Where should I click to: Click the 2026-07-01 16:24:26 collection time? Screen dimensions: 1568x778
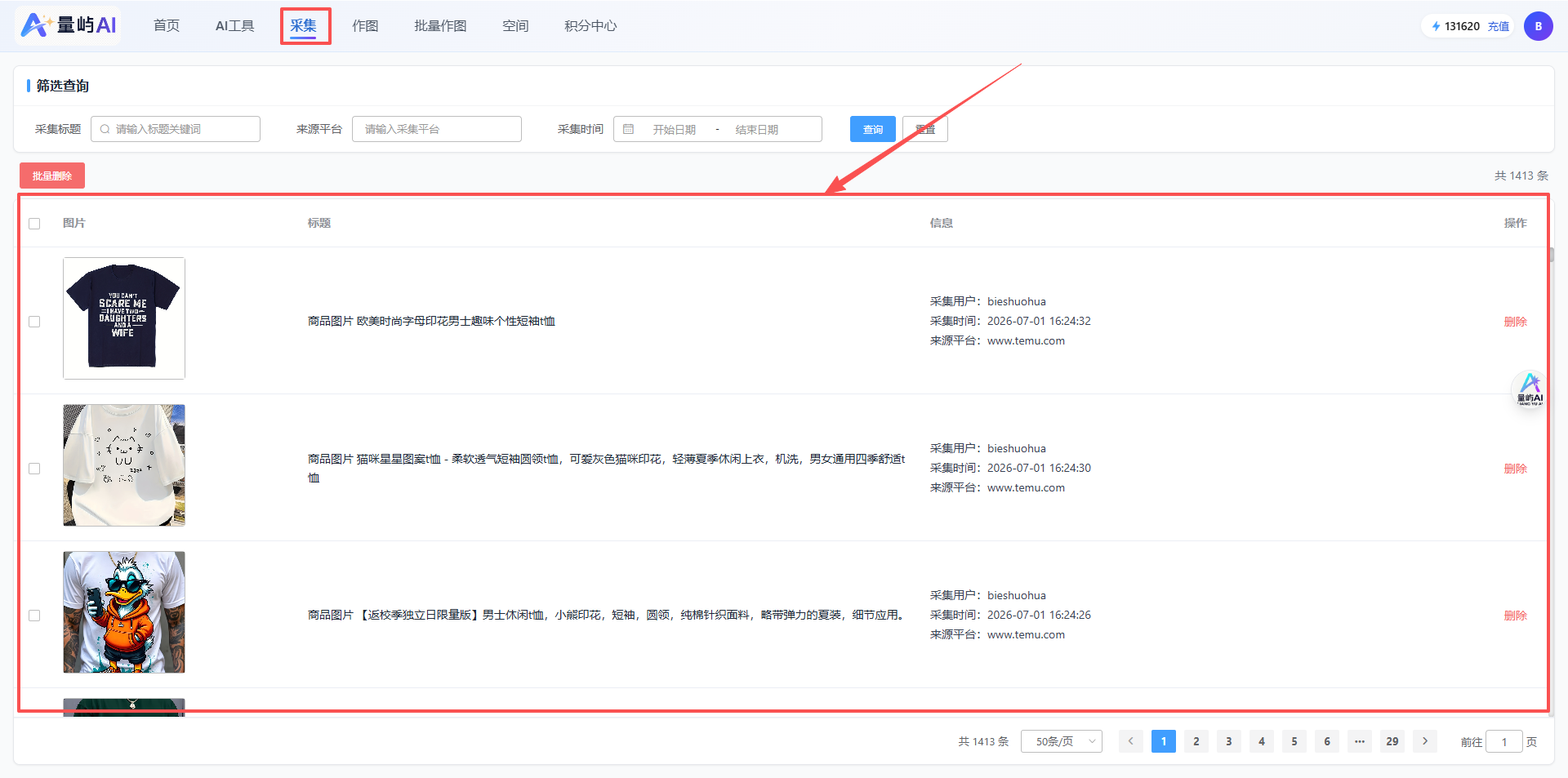(1039, 616)
